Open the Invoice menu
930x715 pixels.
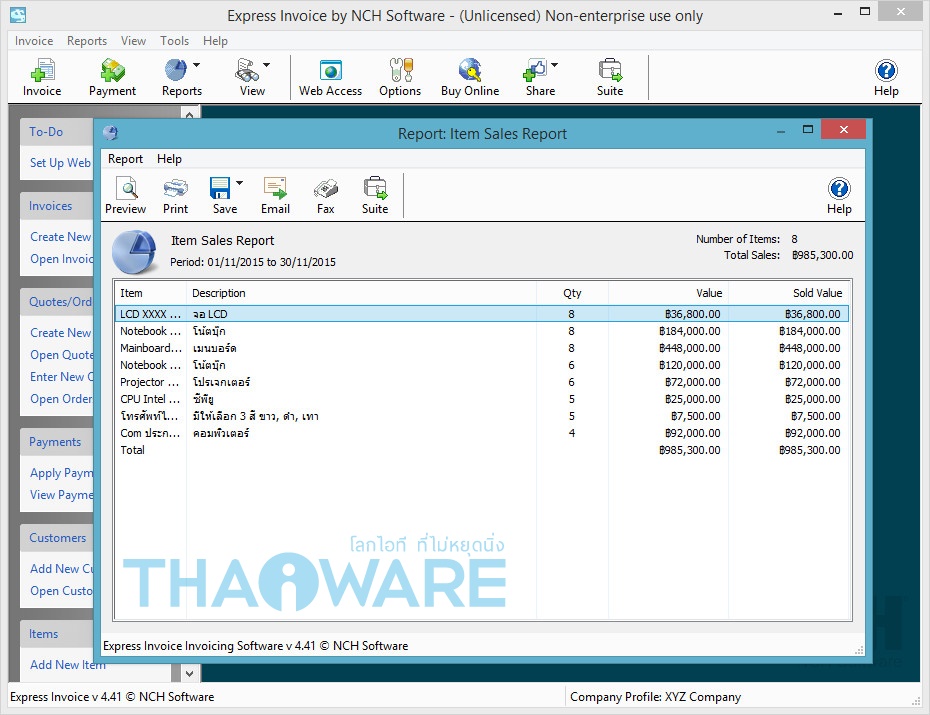[34, 41]
